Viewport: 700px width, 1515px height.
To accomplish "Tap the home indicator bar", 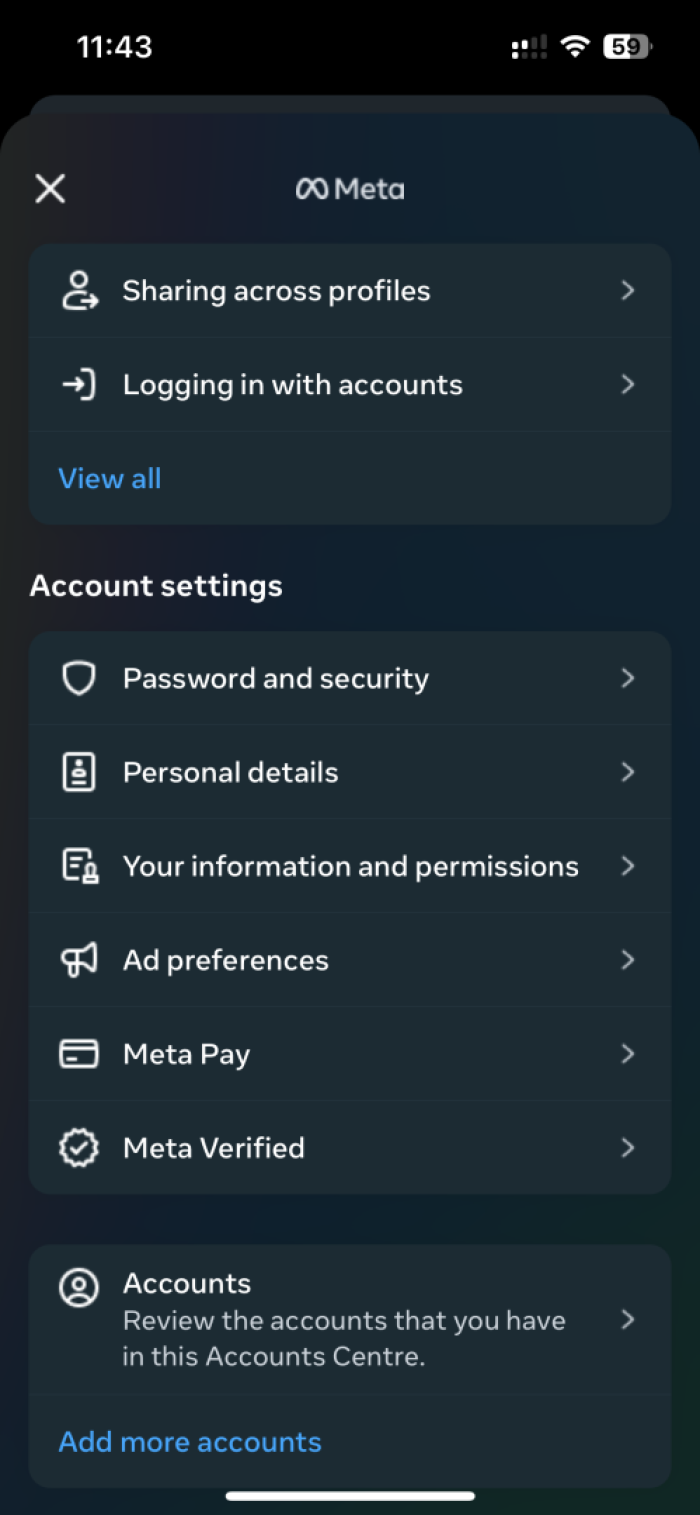I will click(x=350, y=1495).
